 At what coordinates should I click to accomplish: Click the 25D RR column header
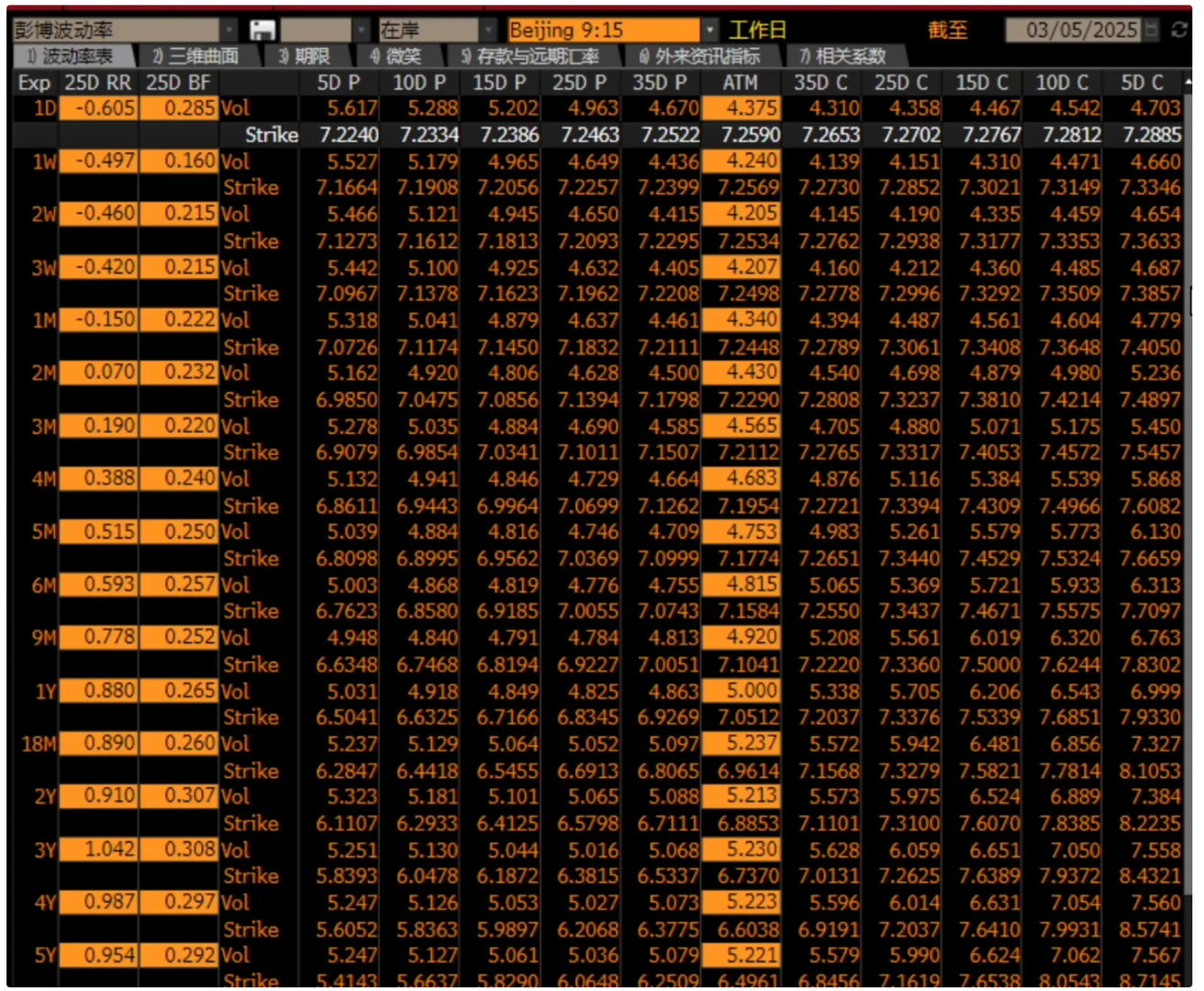(x=98, y=83)
